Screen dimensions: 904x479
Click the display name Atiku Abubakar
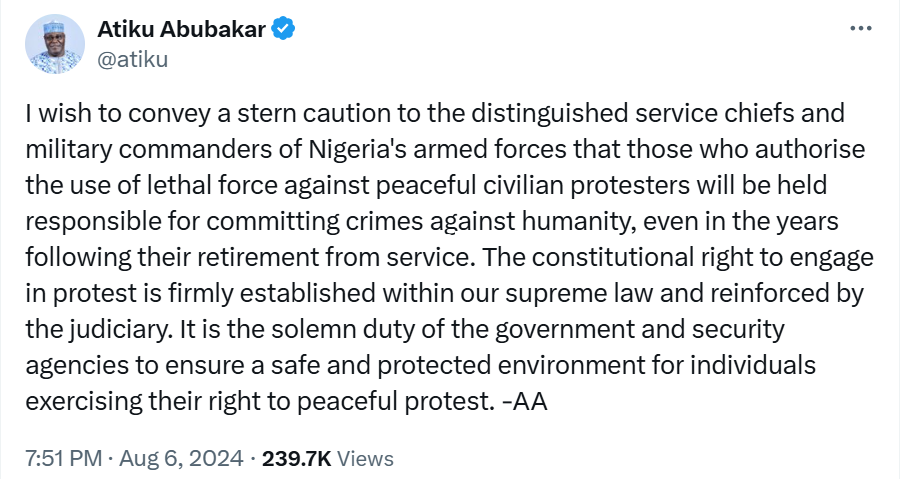[181, 29]
